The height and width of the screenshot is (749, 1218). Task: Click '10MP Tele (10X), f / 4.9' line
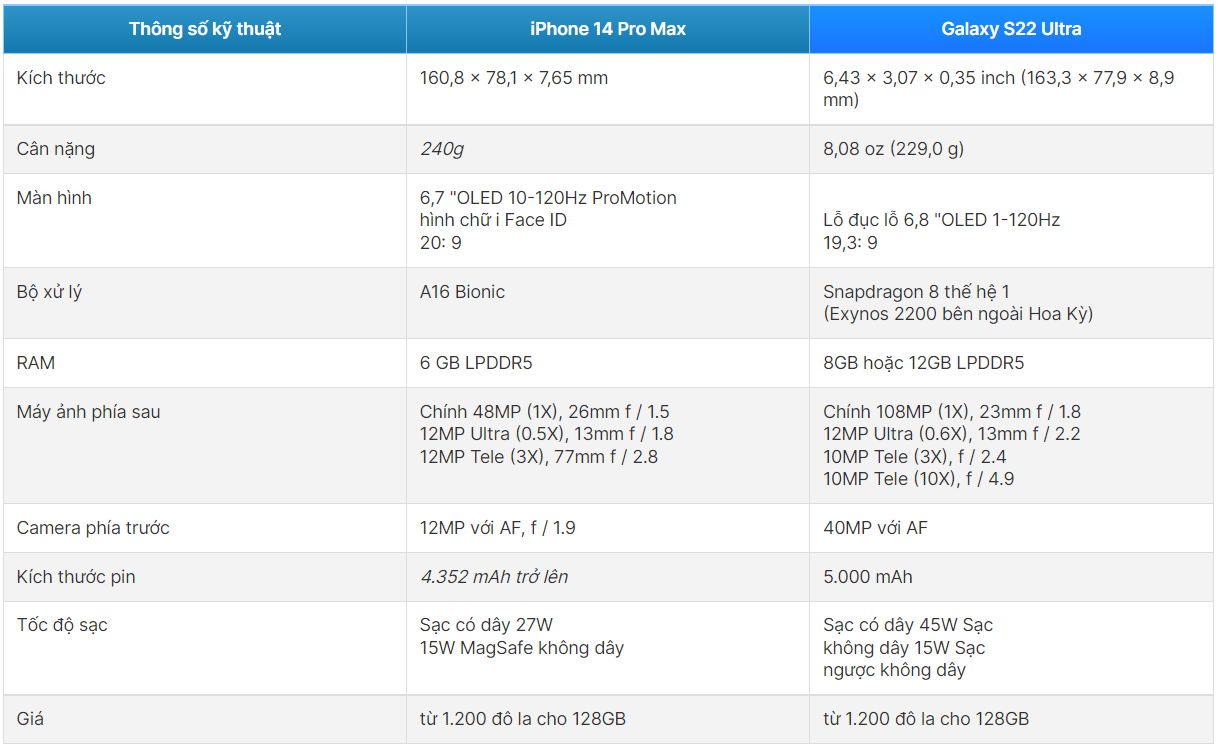point(919,479)
